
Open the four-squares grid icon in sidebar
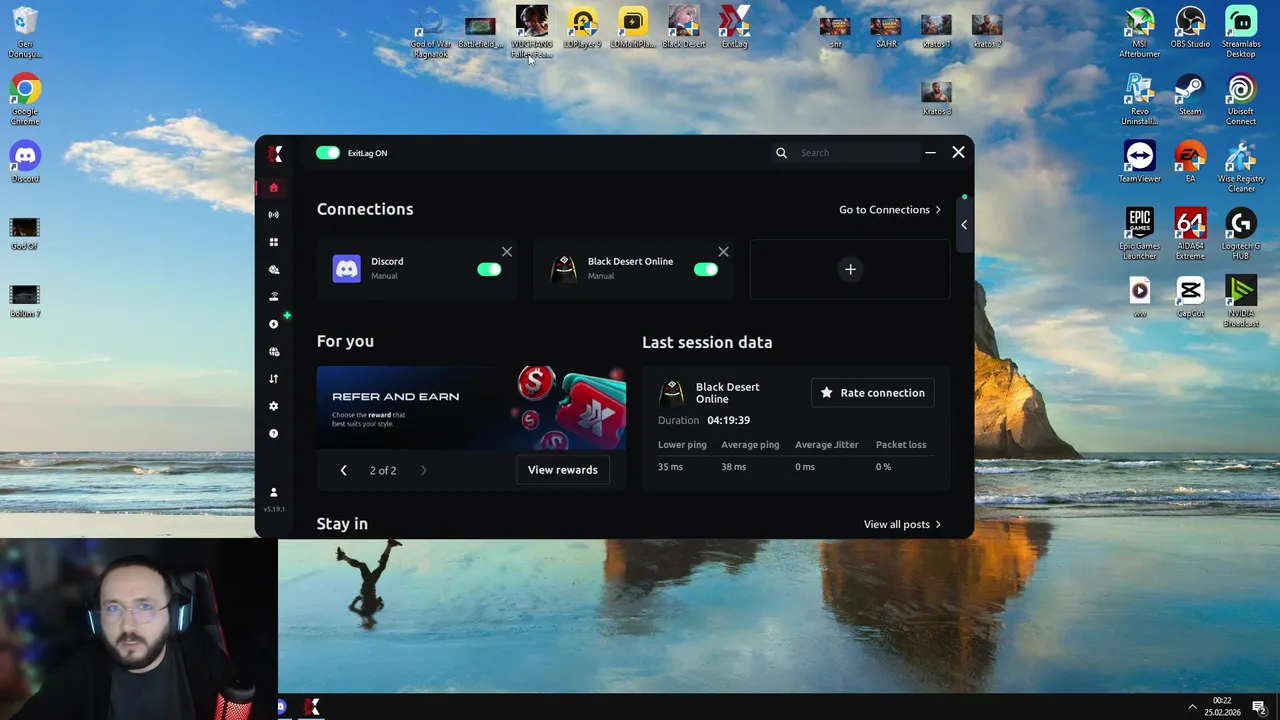coord(273,242)
